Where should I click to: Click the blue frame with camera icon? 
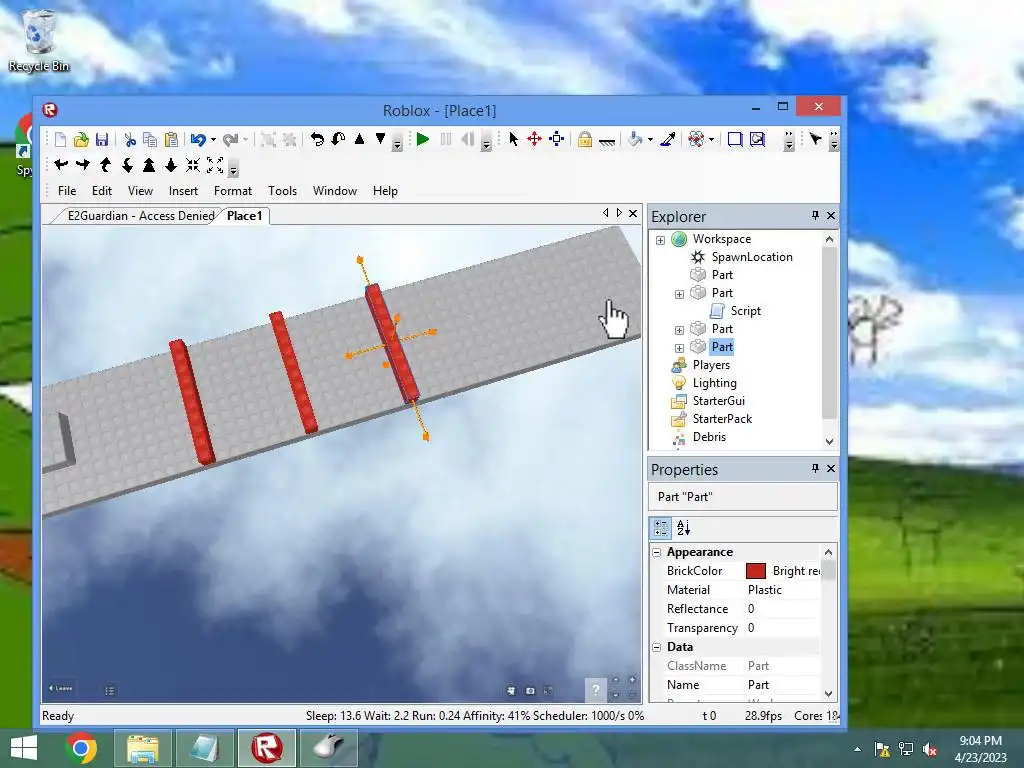tap(757, 139)
